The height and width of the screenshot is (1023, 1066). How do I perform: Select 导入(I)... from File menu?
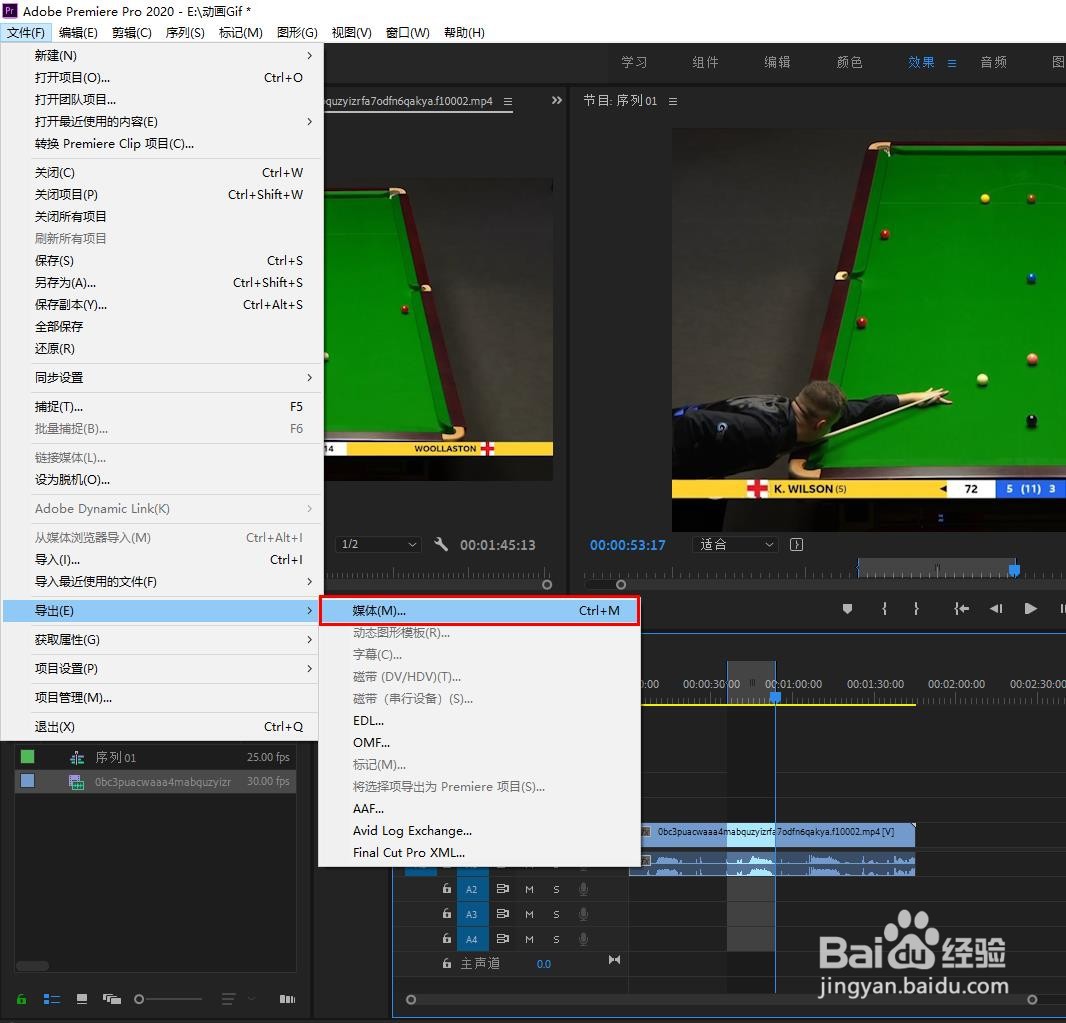tap(162, 559)
